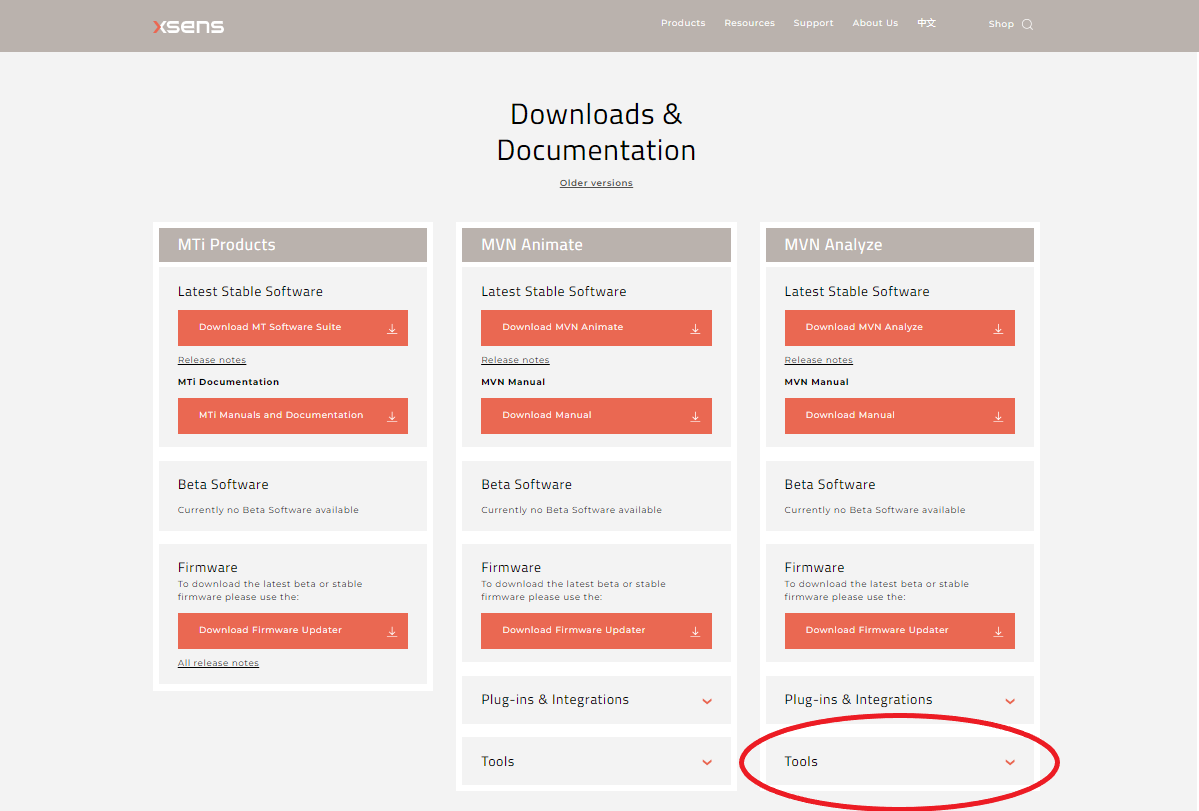Open All release notes link under MTi Firmware
Viewport: 1199px width, 811px height.
[218, 663]
